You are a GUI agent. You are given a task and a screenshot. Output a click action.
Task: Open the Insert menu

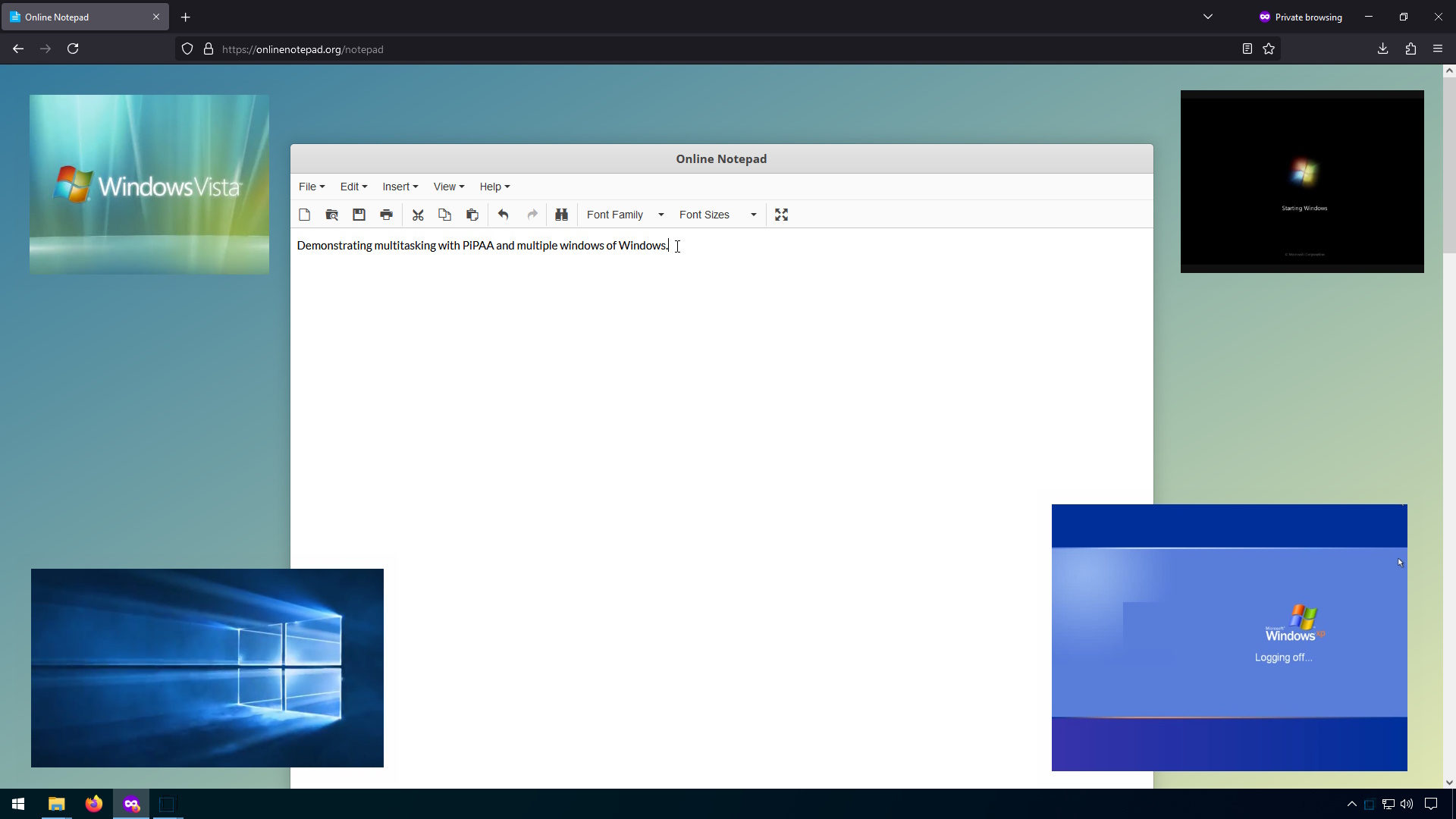[x=400, y=187]
